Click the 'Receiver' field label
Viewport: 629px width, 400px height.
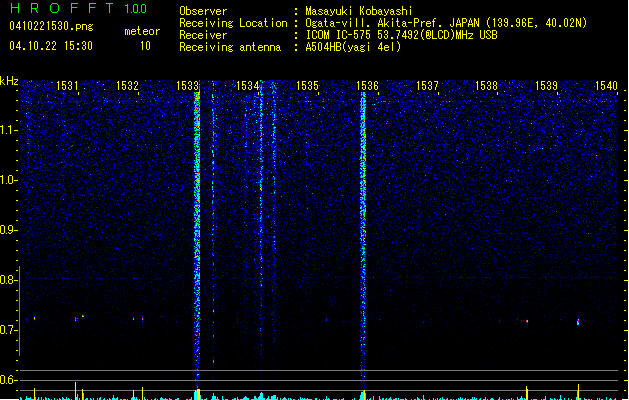pyautogui.click(x=203, y=35)
